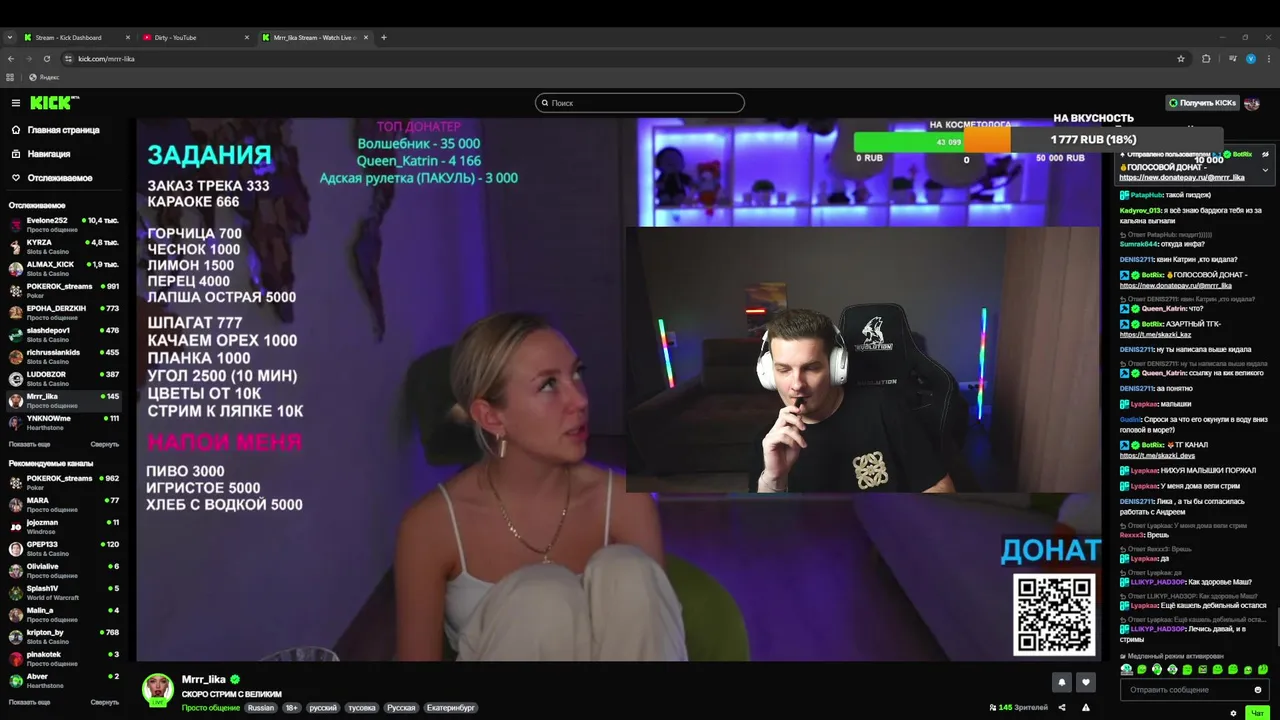This screenshot has height=720, width=1280.
Task: Open the pinned donatepay link in chat
Action: (1182, 177)
